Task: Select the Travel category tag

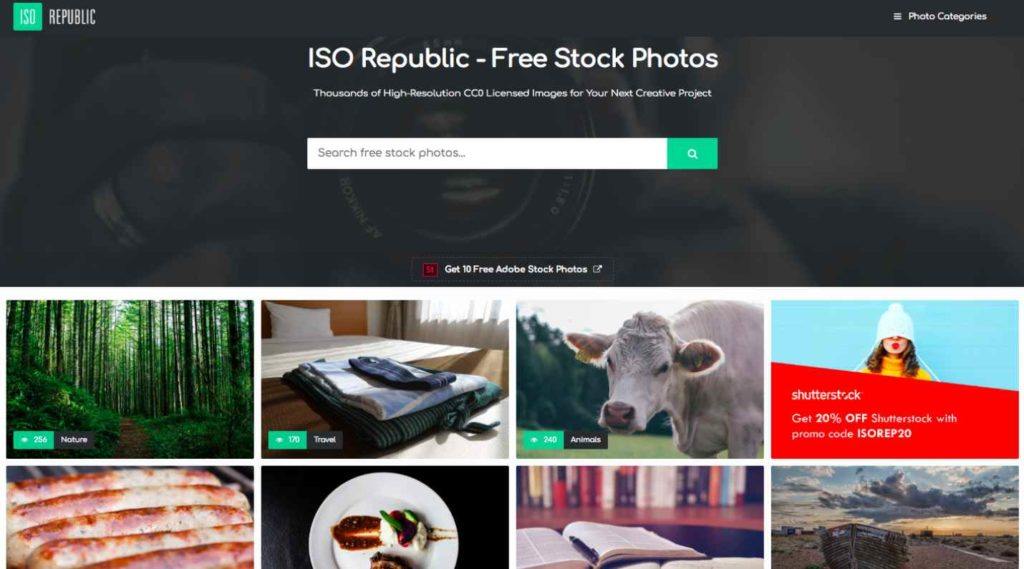Action: (325, 440)
